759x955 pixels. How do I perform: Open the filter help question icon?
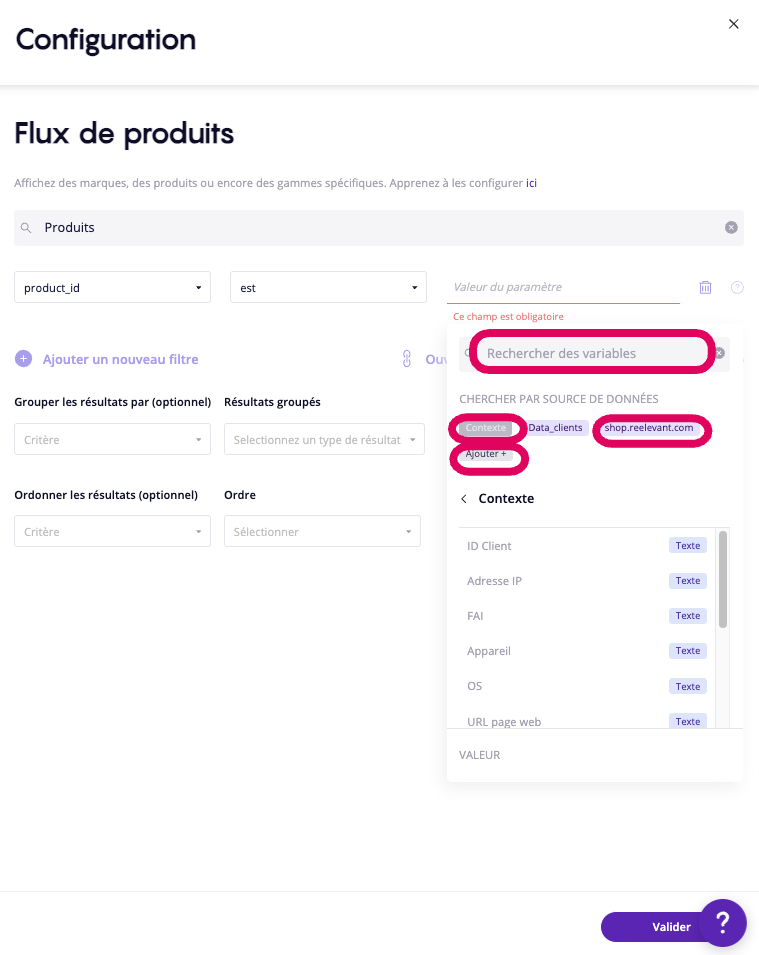[x=737, y=288]
